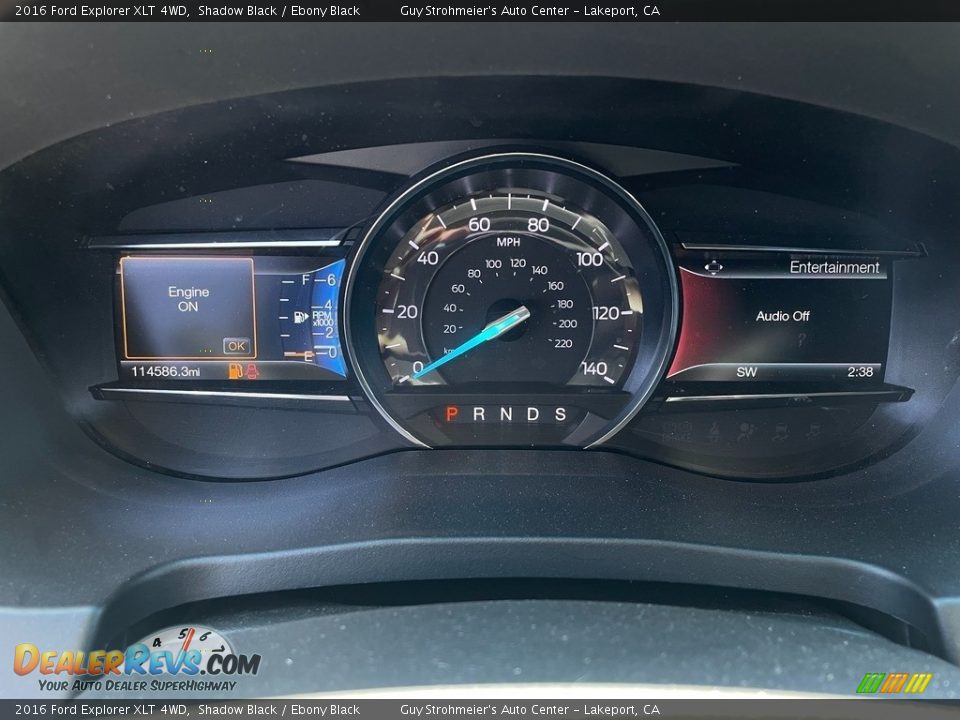Click the colored stripes logo bottom right
The height and width of the screenshot is (720, 960).
pyautogui.click(x=894, y=683)
